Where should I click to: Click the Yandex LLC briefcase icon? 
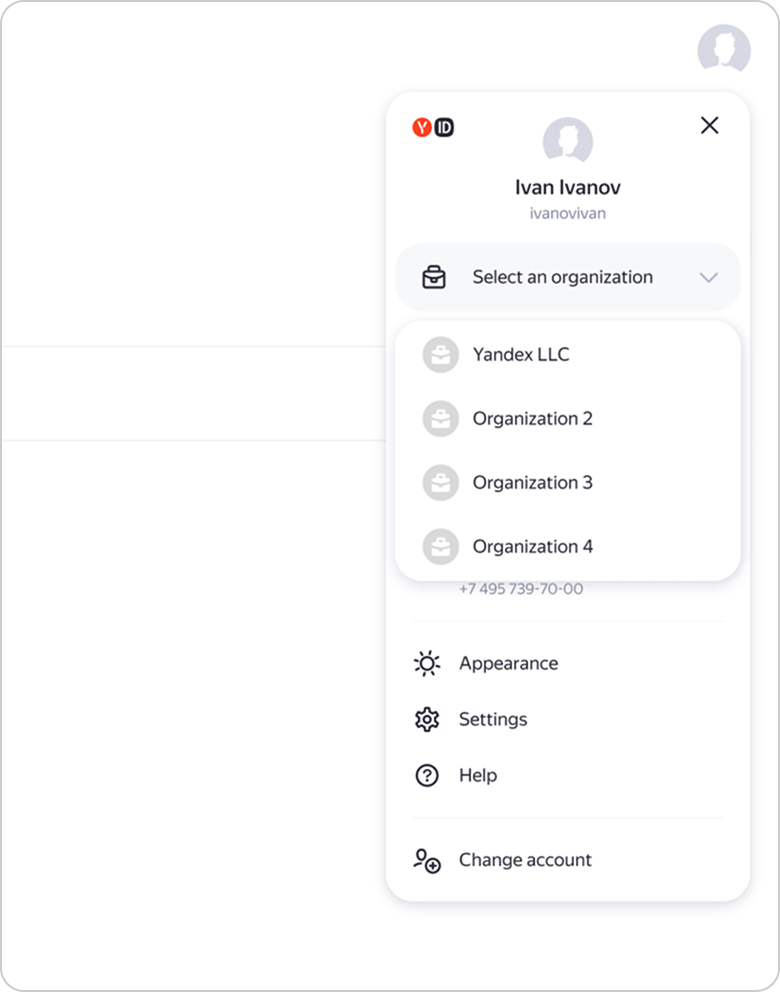coord(440,355)
